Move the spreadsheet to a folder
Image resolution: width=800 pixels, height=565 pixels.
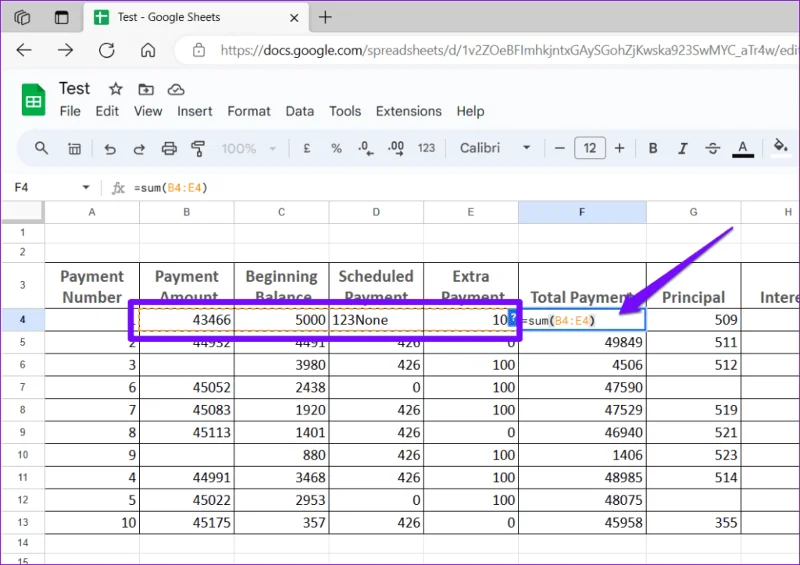(x=146, y=89)
